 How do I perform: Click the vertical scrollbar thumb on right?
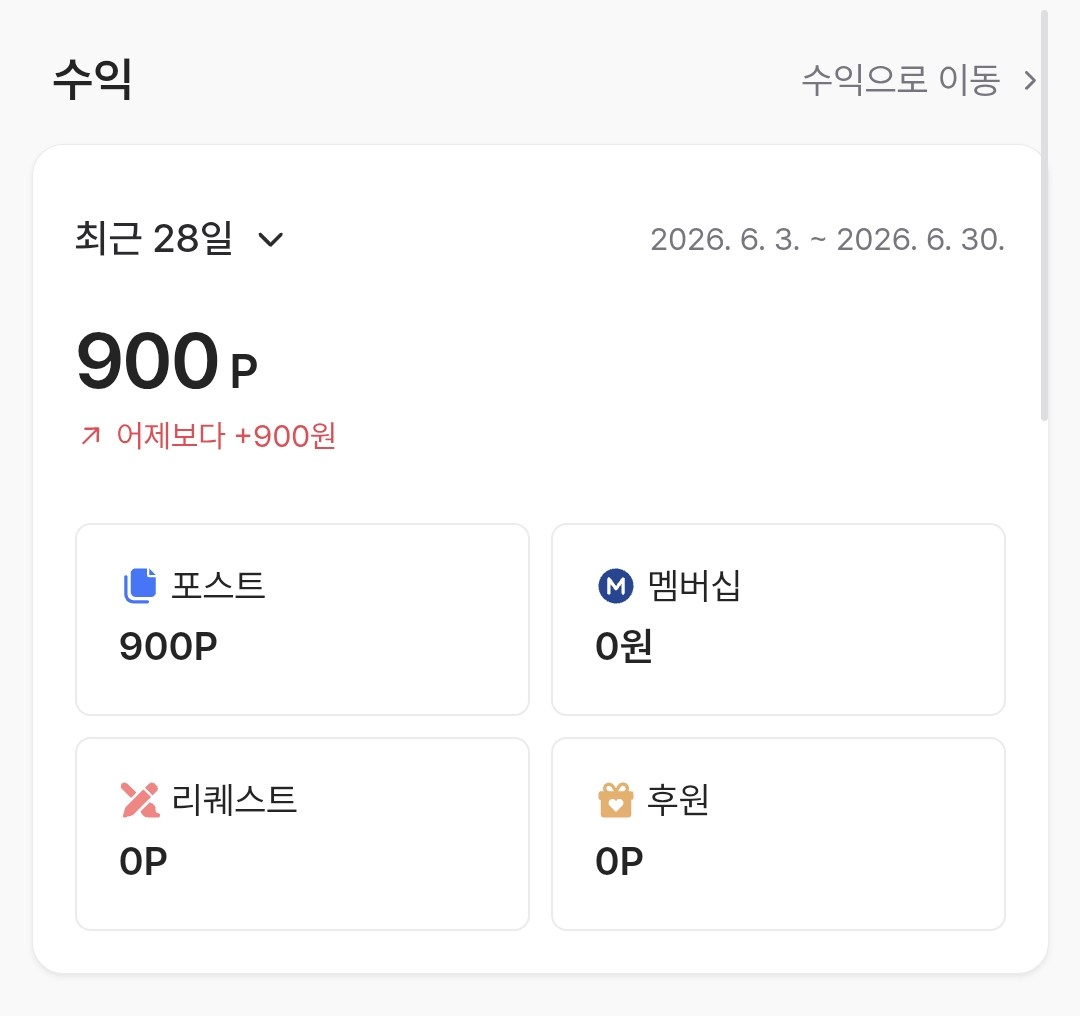click(1044, 215)
